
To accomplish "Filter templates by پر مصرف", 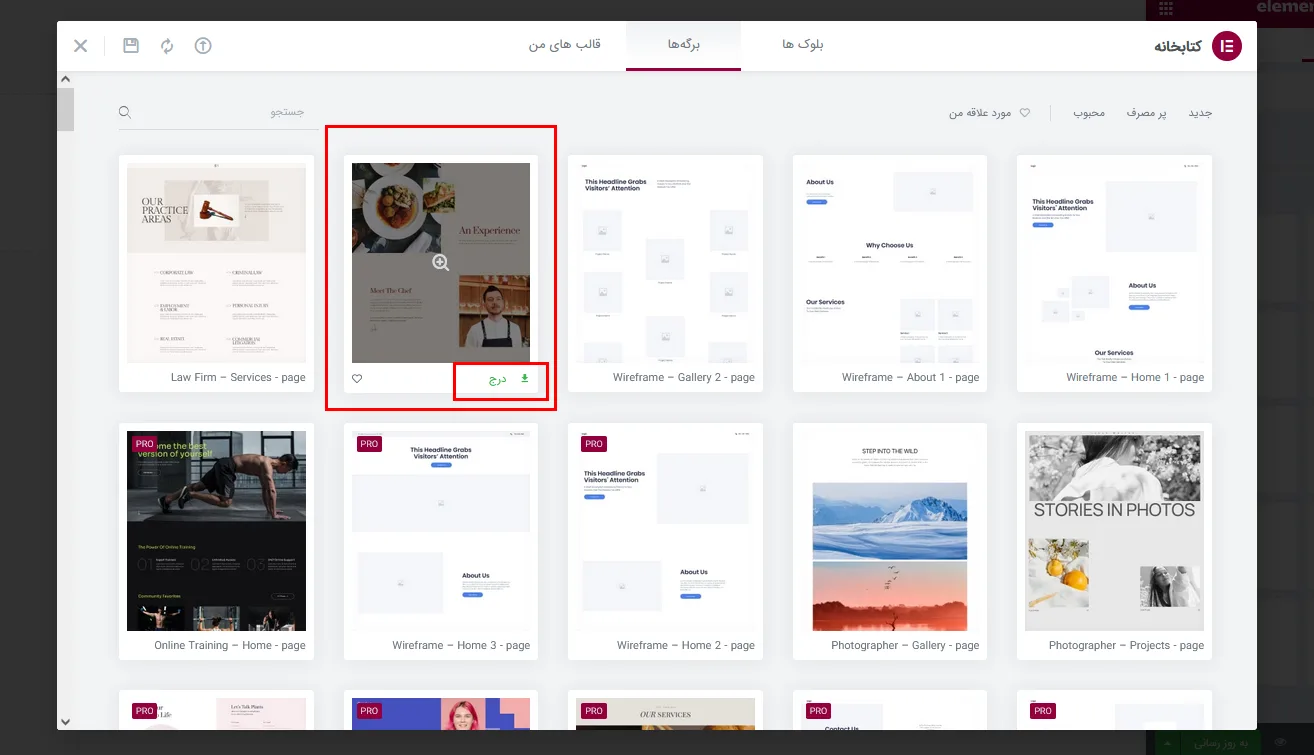I will [x=1147, y=113].
